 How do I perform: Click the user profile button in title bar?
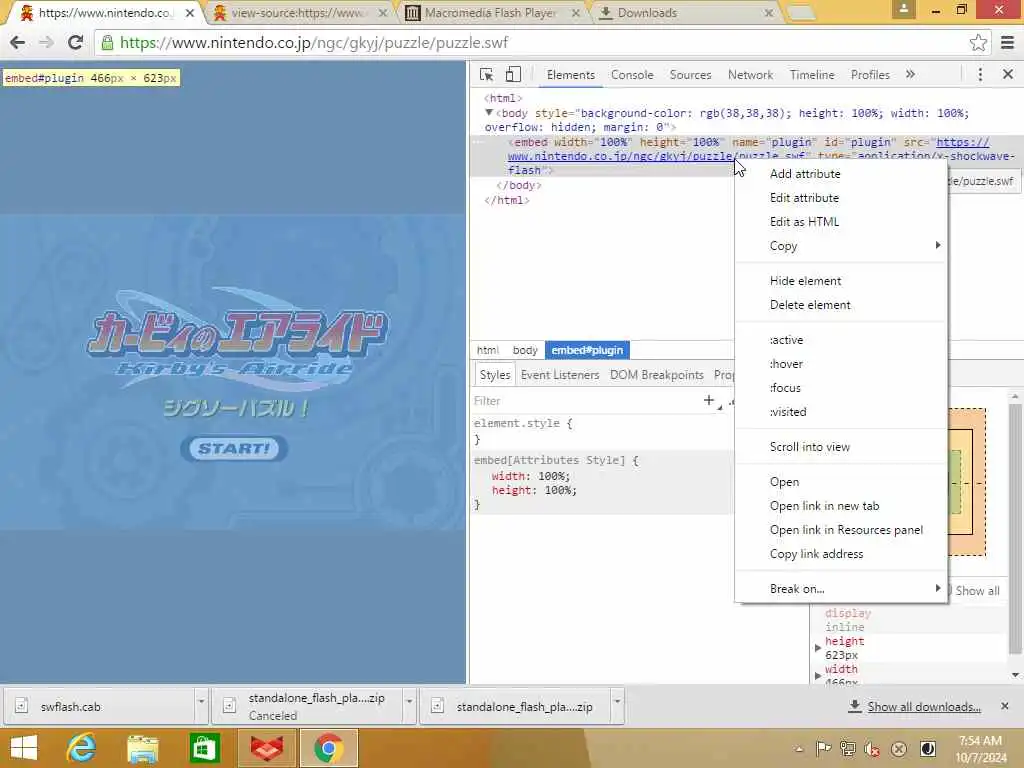(903, 9)
